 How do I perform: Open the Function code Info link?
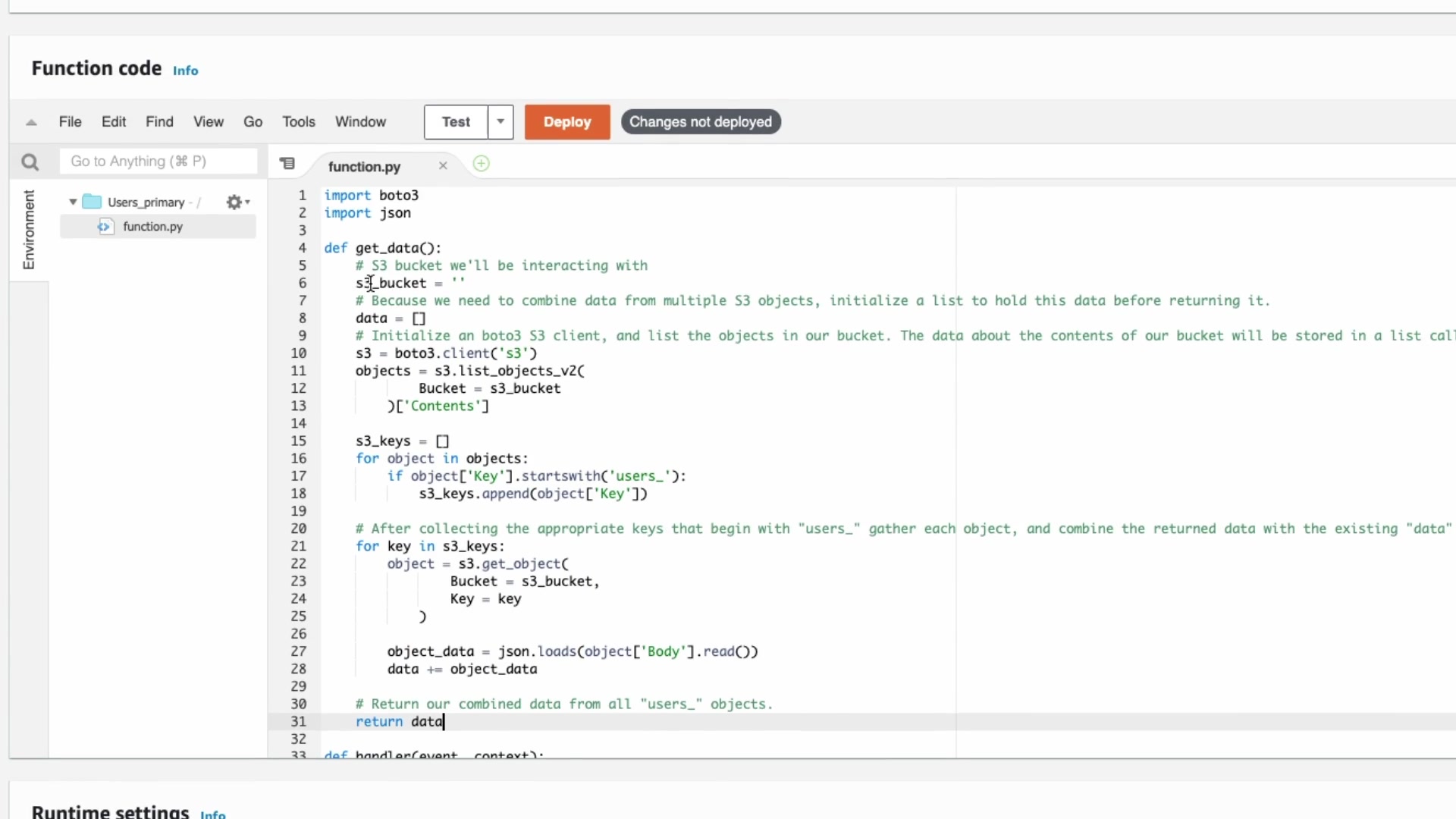185,71
